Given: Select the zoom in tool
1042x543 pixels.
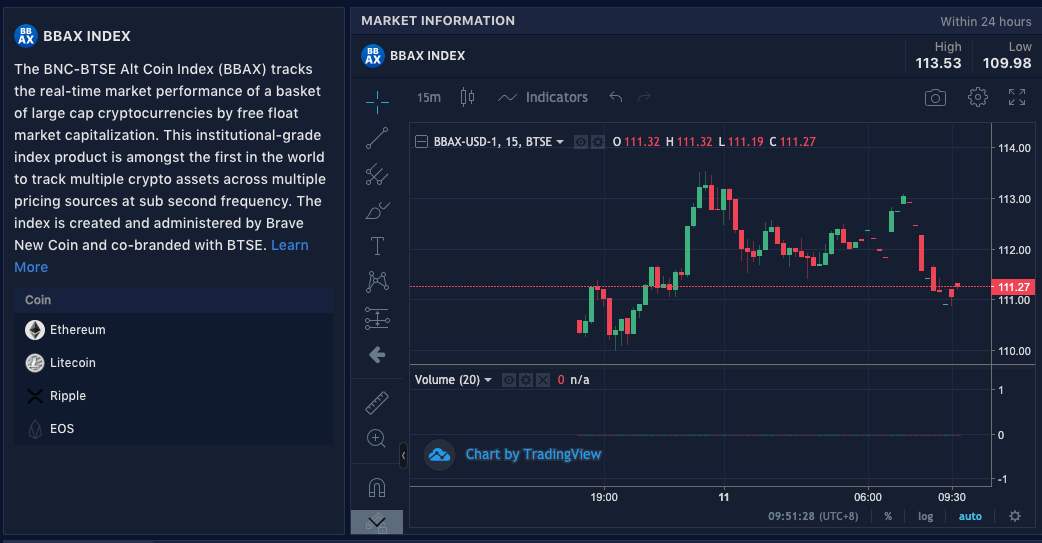Looking at the screenshot, I should click(377, 439).
